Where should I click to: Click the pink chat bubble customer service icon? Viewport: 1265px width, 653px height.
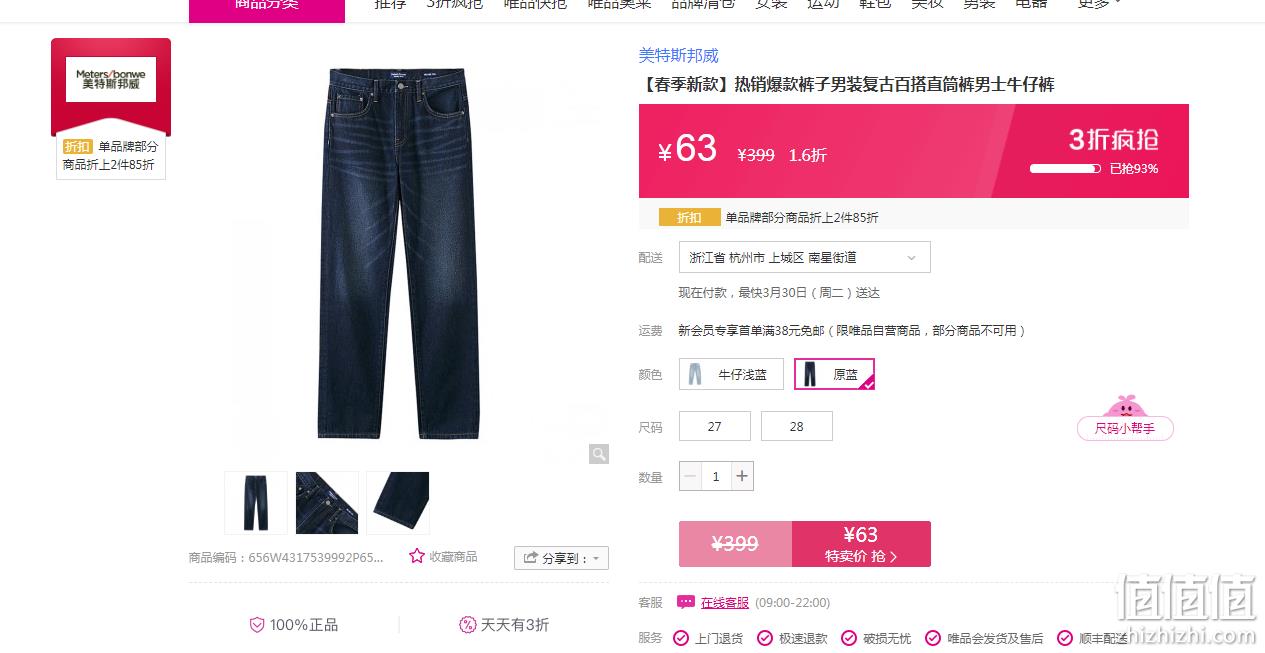(x=686, y=602)
